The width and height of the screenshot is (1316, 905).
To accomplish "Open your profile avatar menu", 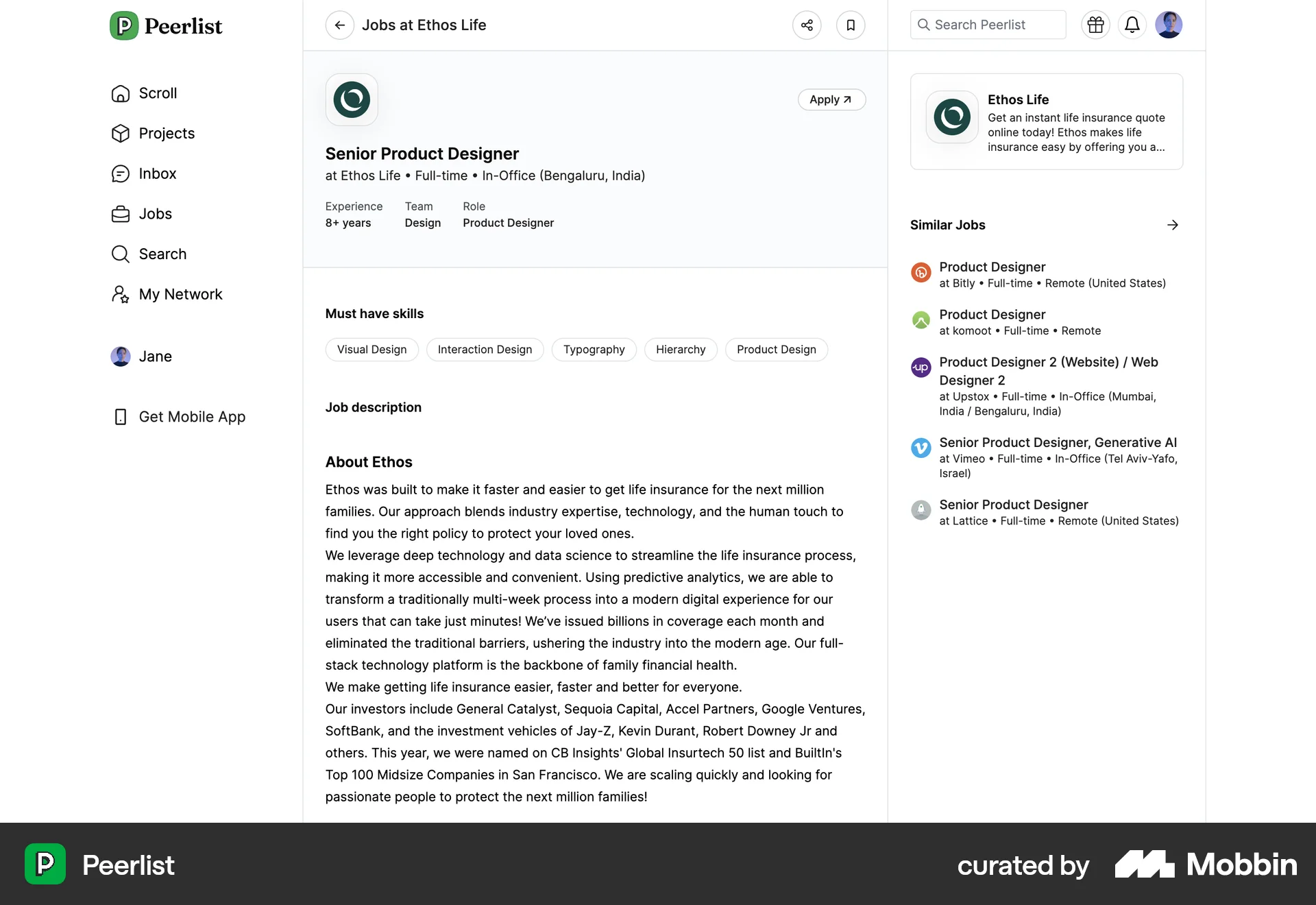I will point(1169,25).
